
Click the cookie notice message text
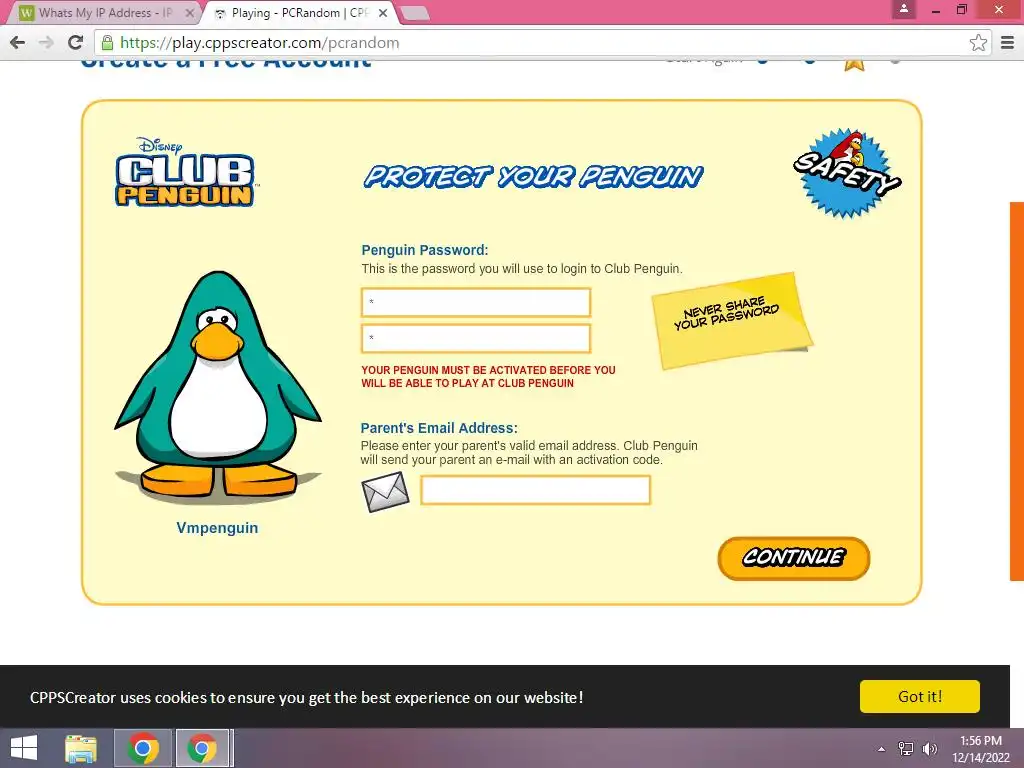click(x=306, y=697)
